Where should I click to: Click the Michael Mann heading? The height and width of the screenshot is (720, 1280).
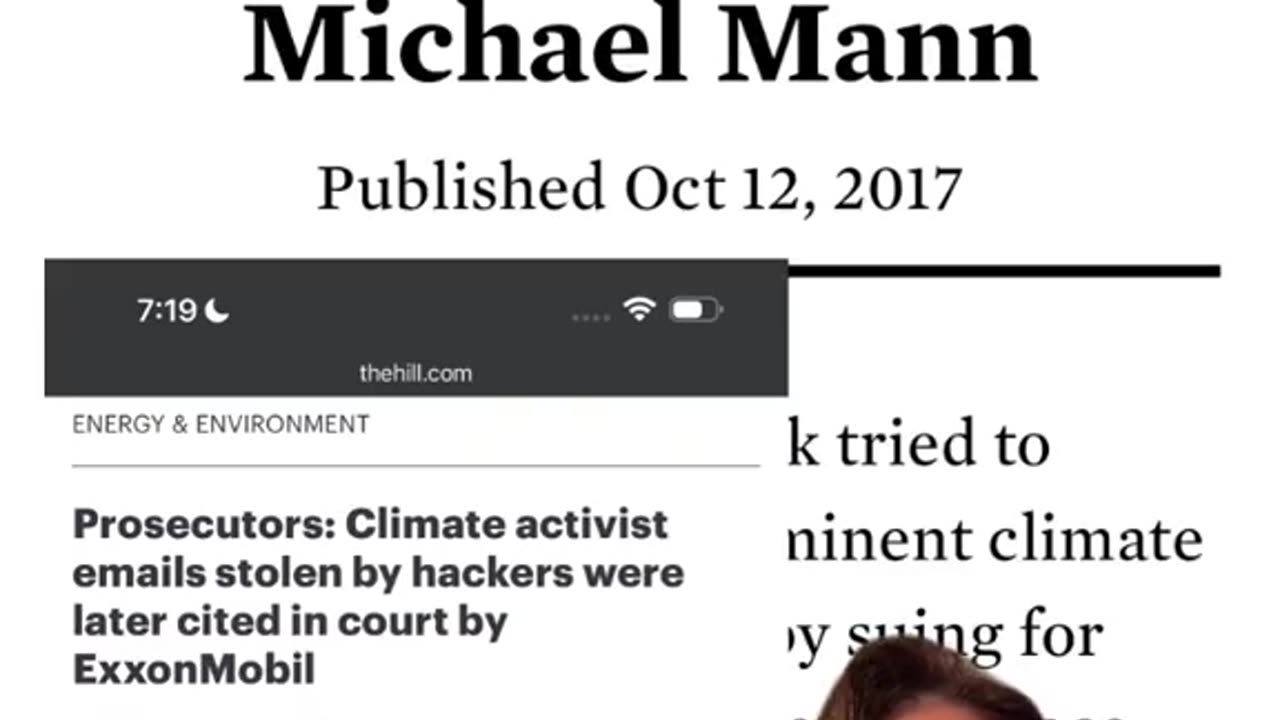640,45
